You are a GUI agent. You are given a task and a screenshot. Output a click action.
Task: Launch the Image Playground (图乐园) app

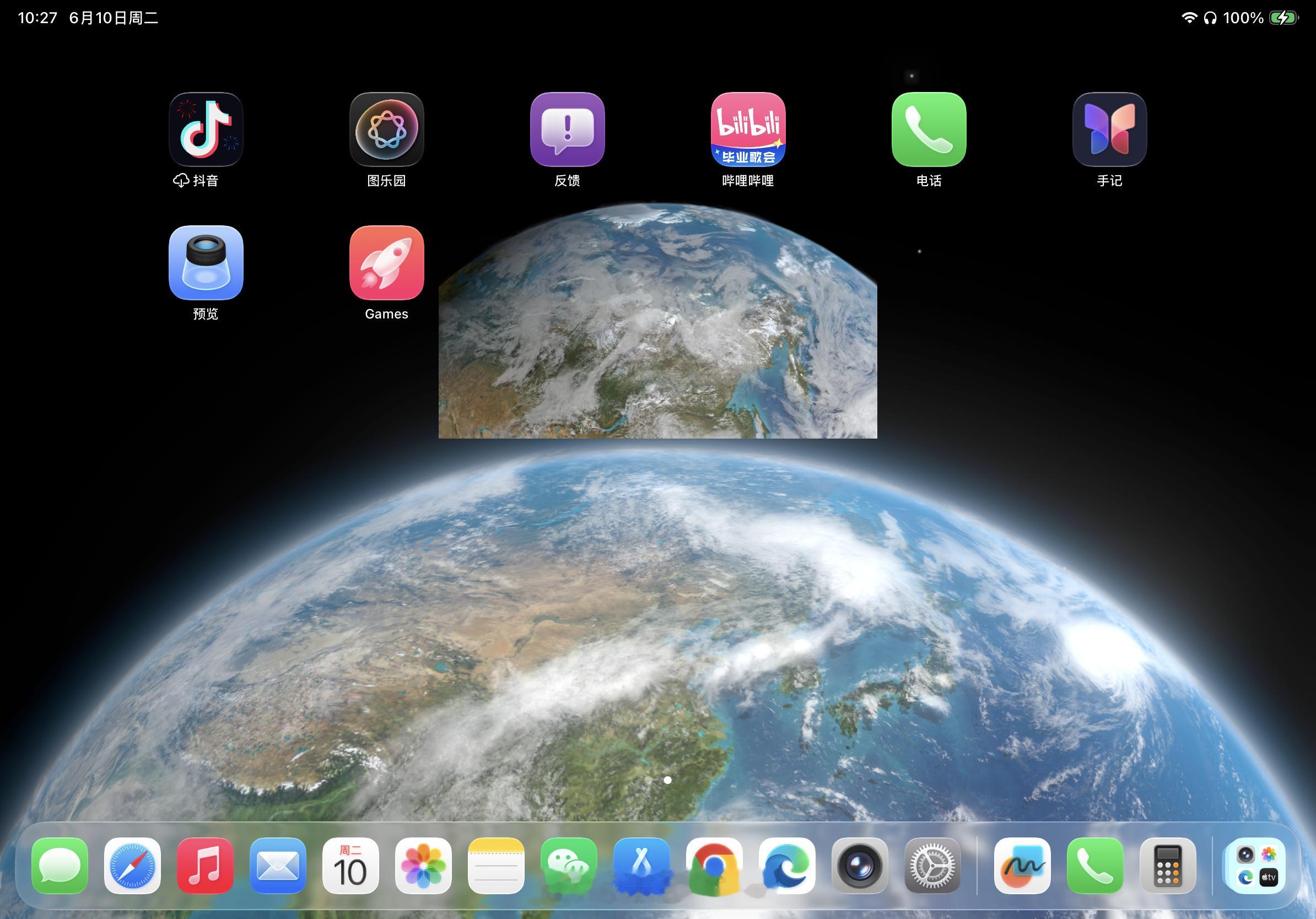(387, 129)
